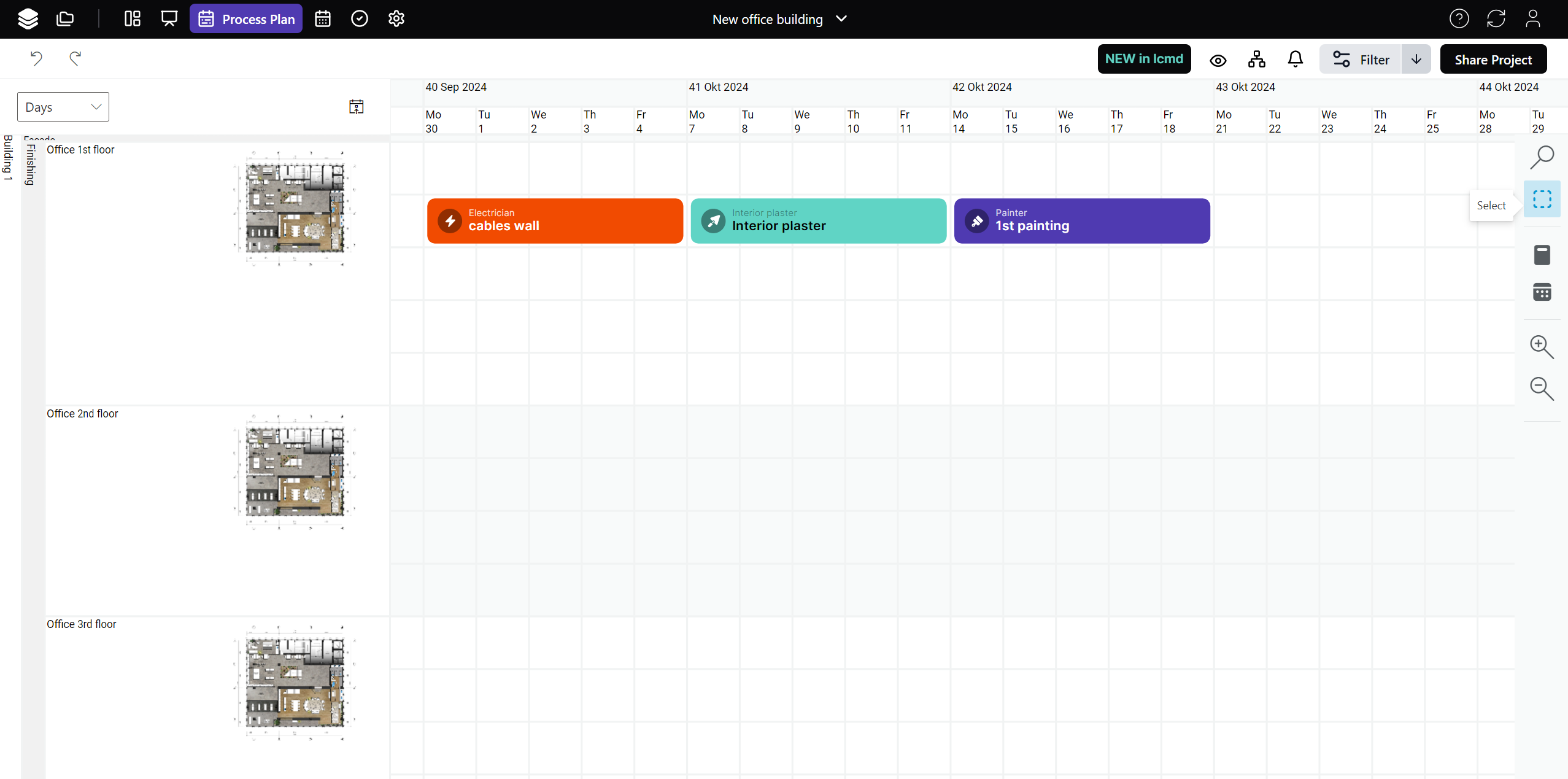Select the orange cables wall task bar
This screenshot has height=779, width=1568.
[555, 220]
